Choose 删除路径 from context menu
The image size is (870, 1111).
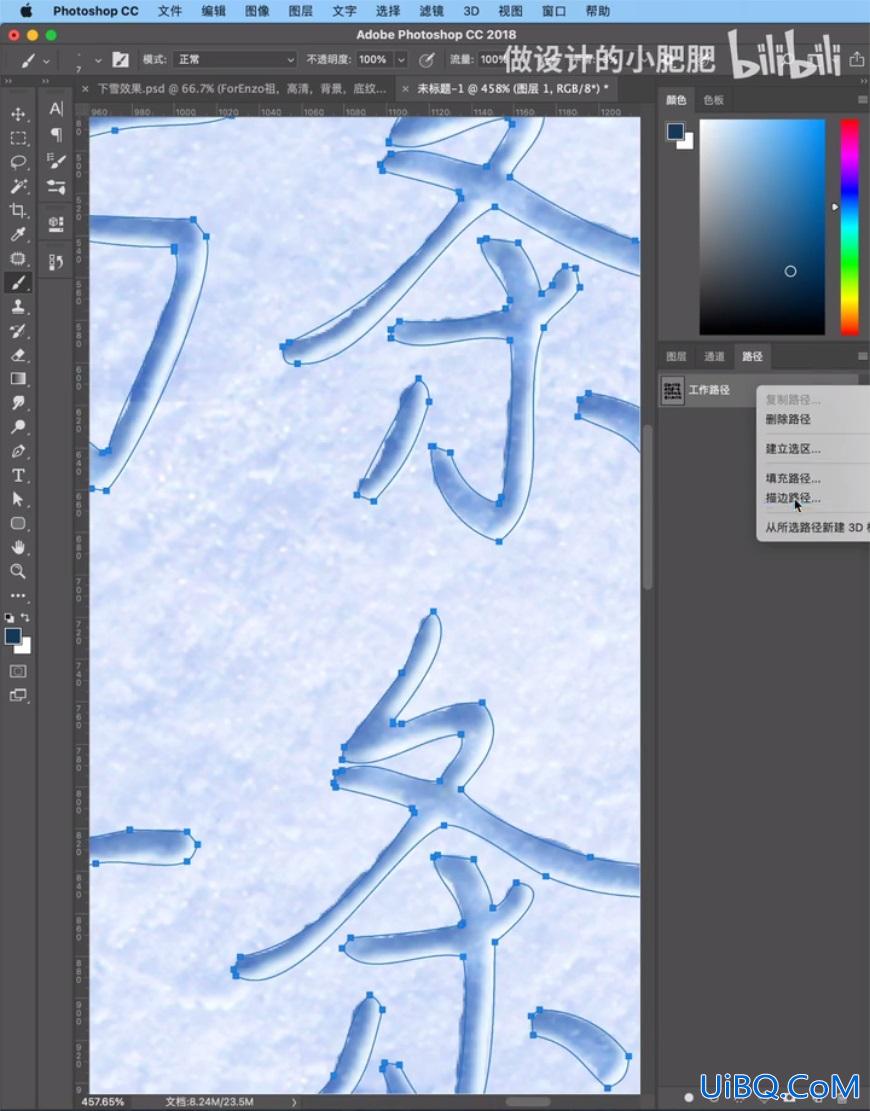click(788, 419)
